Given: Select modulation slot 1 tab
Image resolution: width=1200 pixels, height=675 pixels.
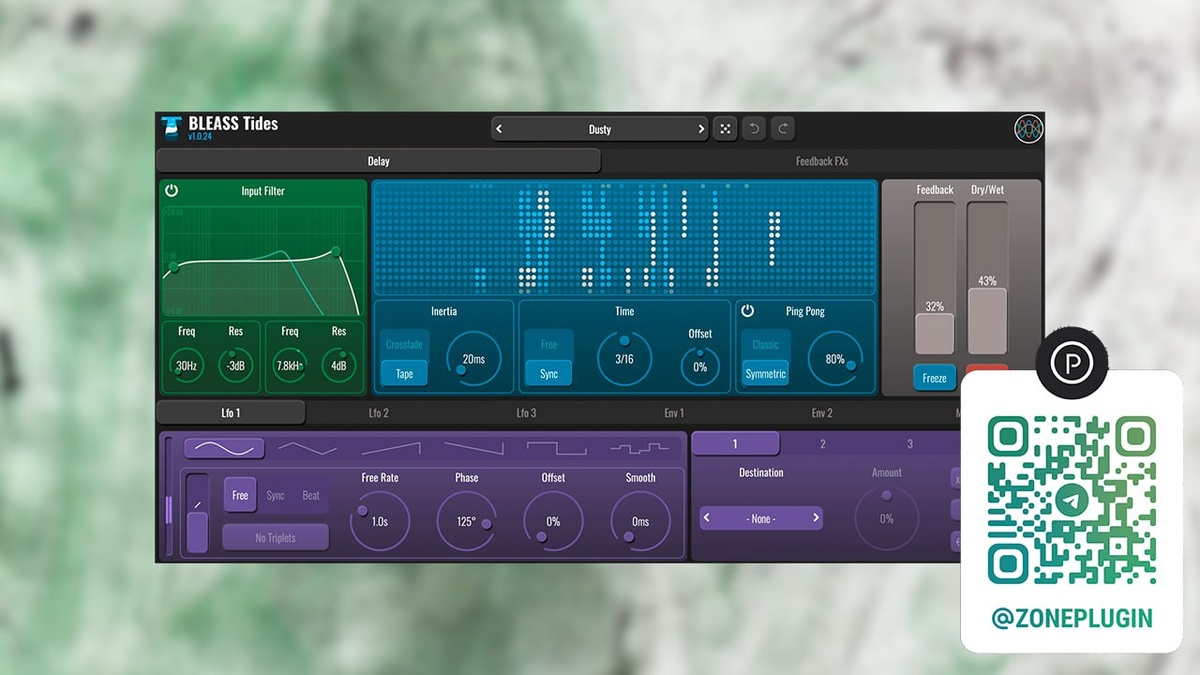Looking at the screenshot, I should point(735,443).
